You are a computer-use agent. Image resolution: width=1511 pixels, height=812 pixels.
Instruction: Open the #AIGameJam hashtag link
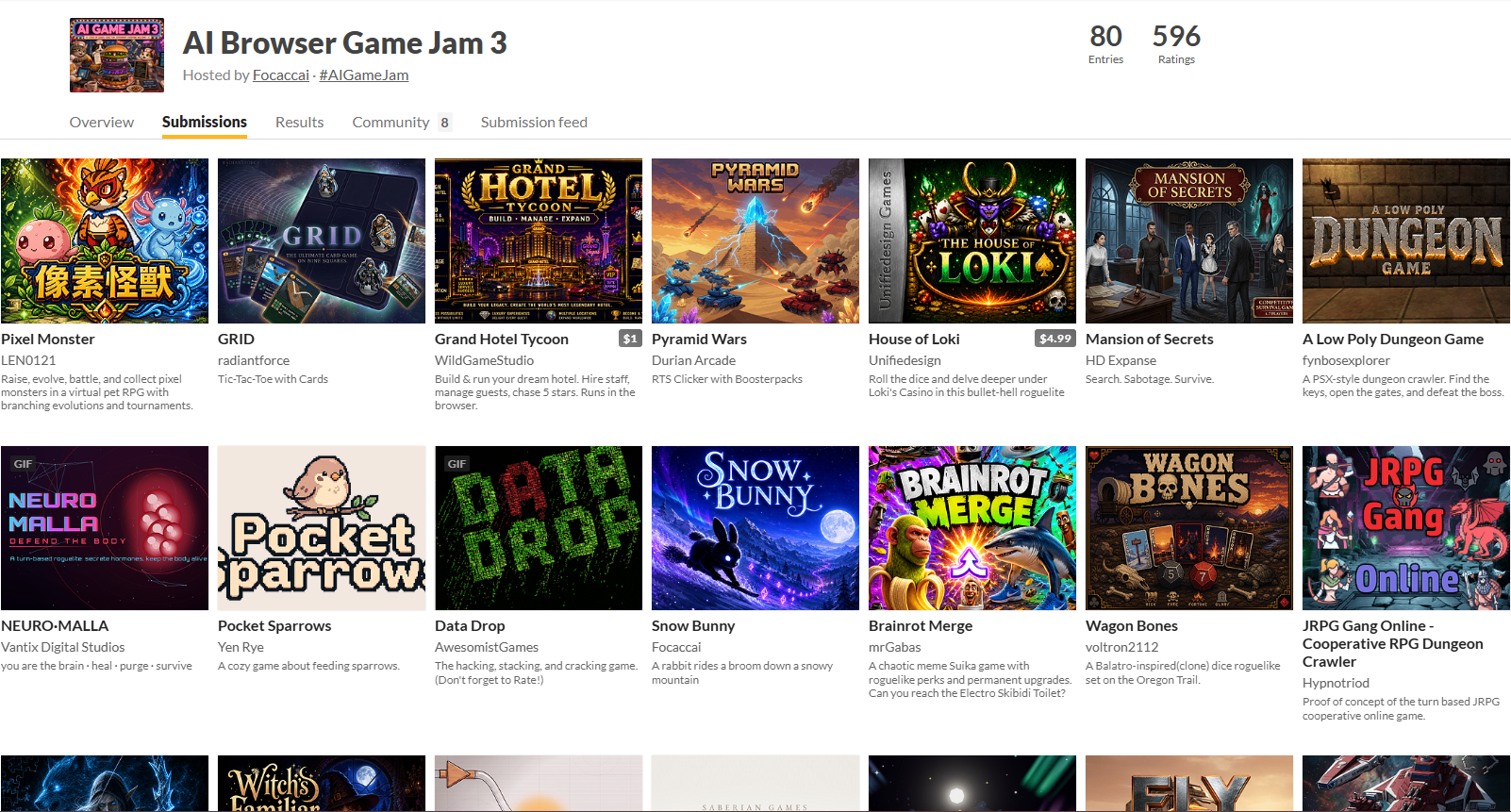[364, 75]
